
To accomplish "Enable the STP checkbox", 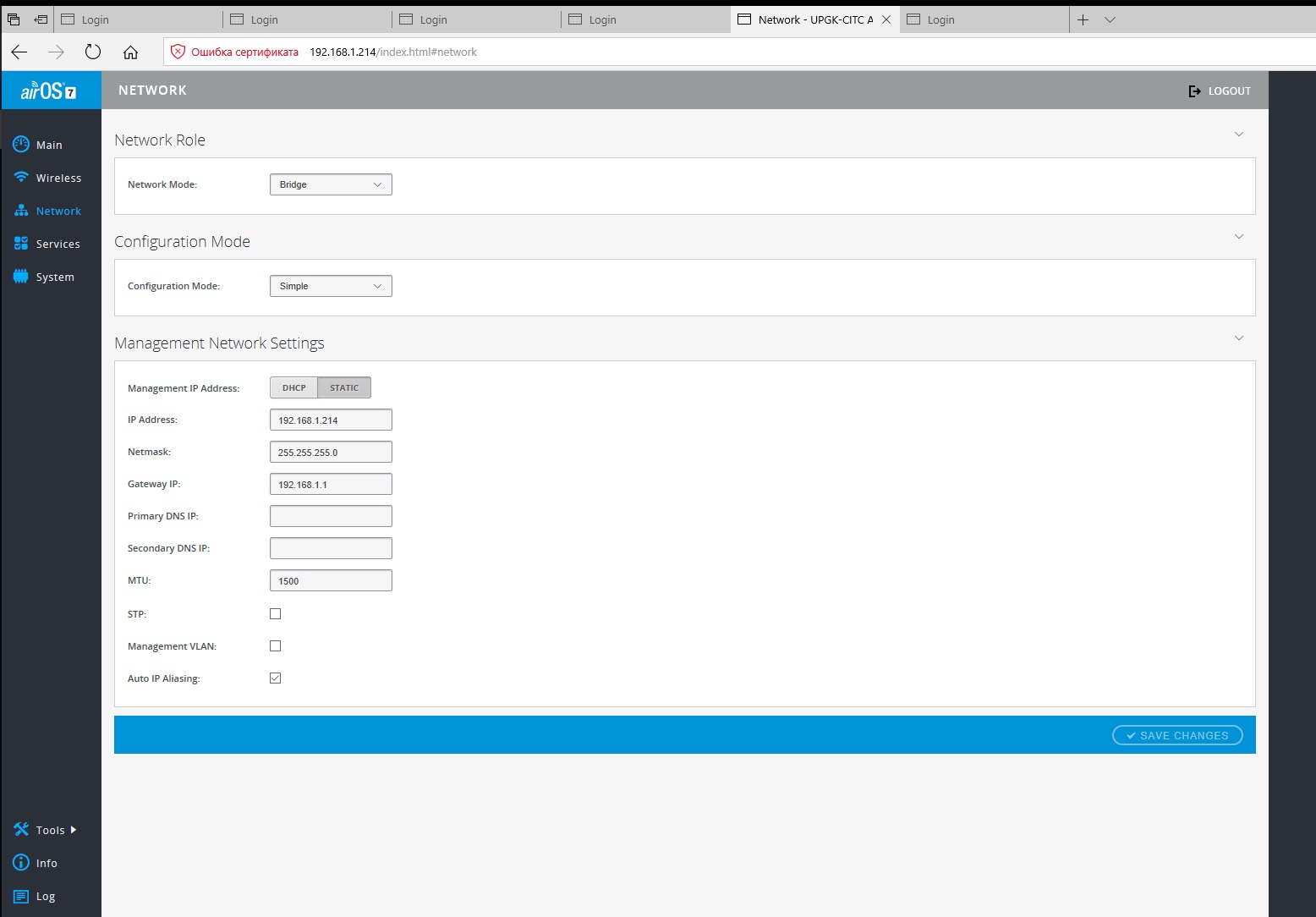I will pos(275,614).
